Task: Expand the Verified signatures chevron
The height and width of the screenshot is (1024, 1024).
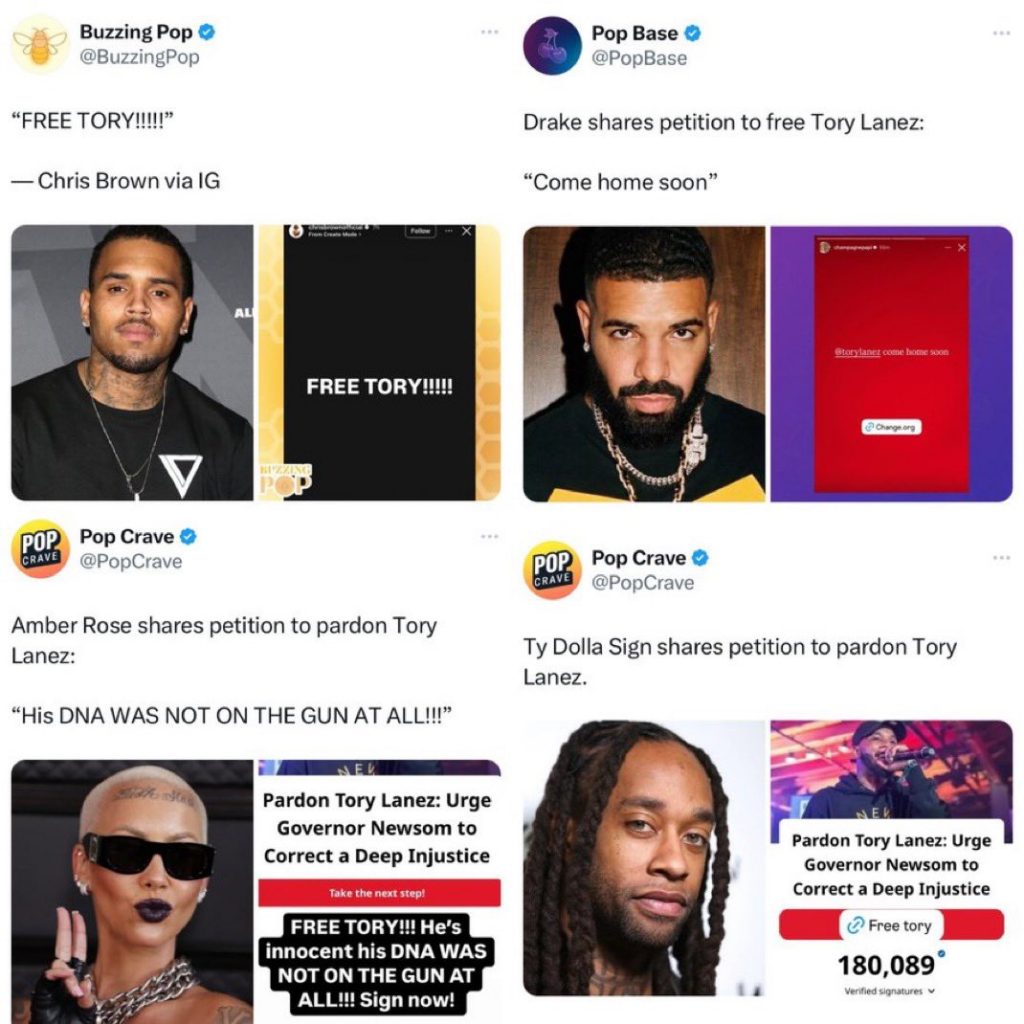Action: (931, 991)
